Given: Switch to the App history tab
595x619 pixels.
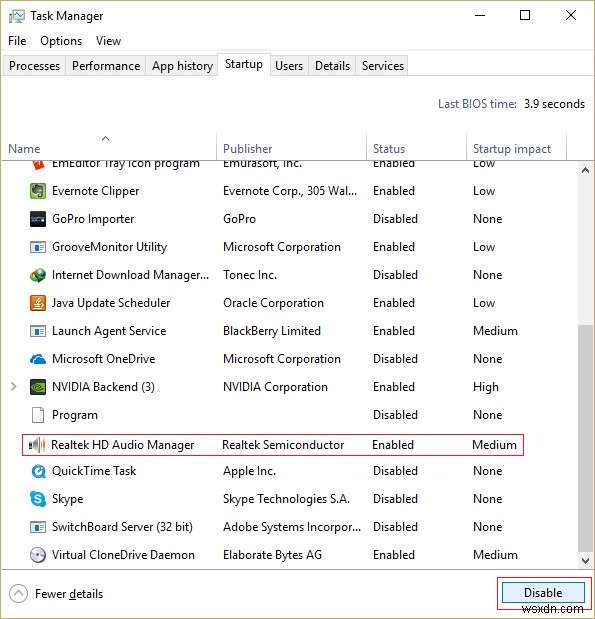Looking at the screenshot, I should tap(182, 66).
